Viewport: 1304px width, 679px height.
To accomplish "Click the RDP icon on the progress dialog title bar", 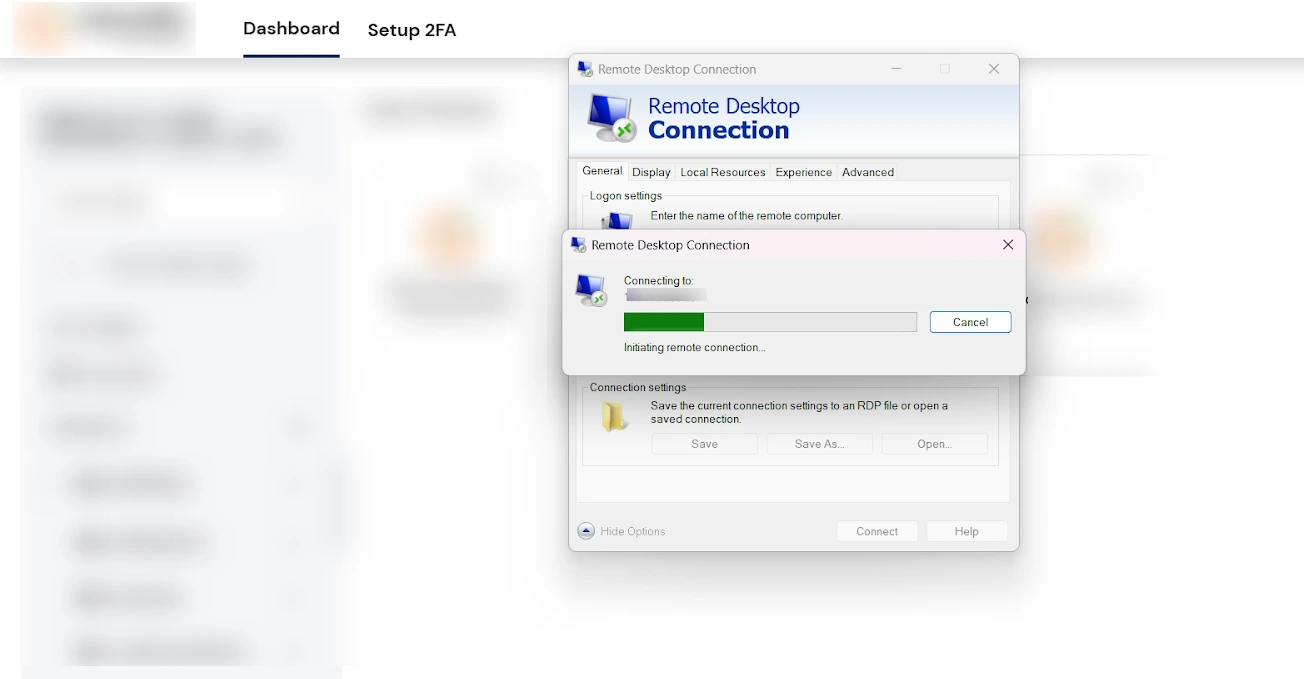I will 577,244.
